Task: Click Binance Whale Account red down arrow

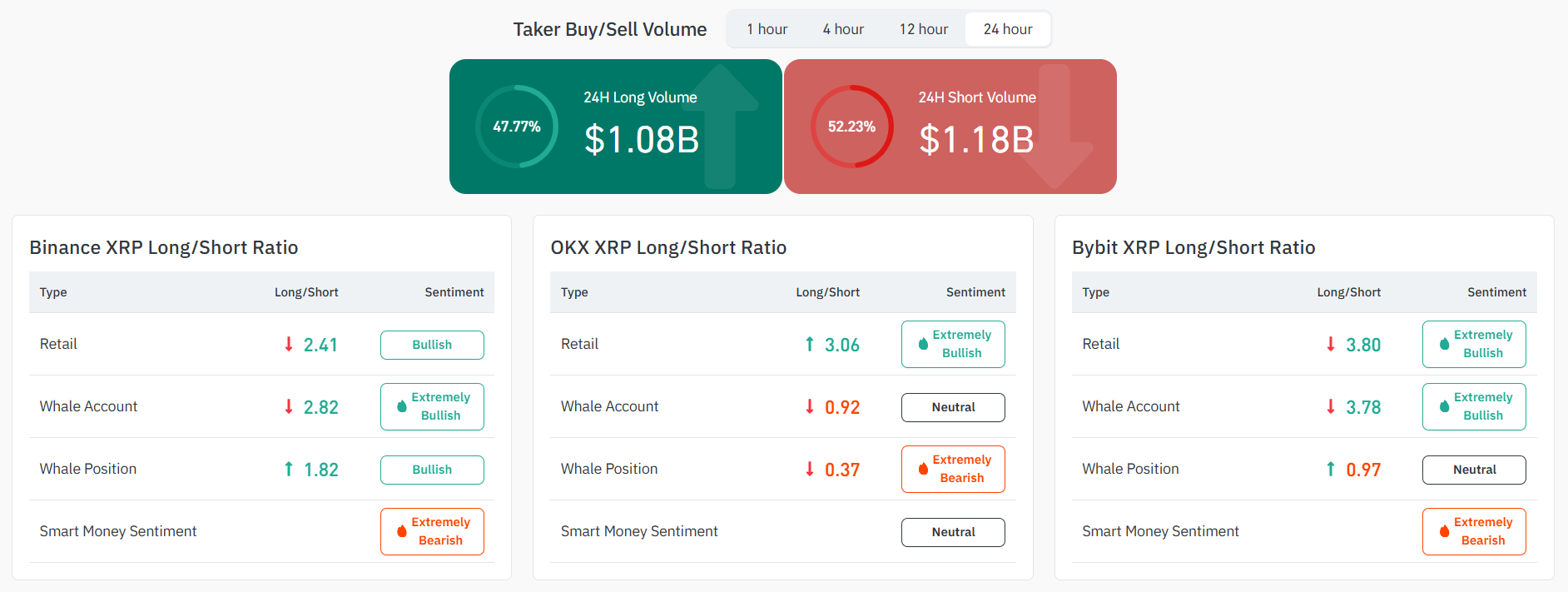Action: click(289, 406)
